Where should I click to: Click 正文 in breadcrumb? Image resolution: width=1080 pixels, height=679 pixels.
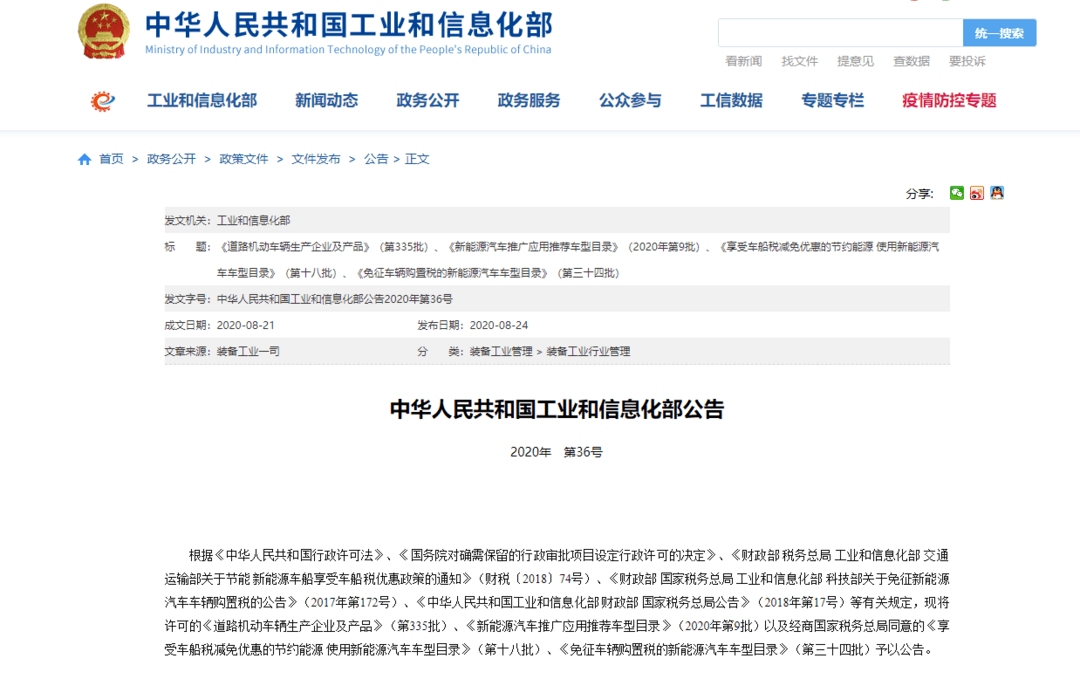tap(417, 159)
